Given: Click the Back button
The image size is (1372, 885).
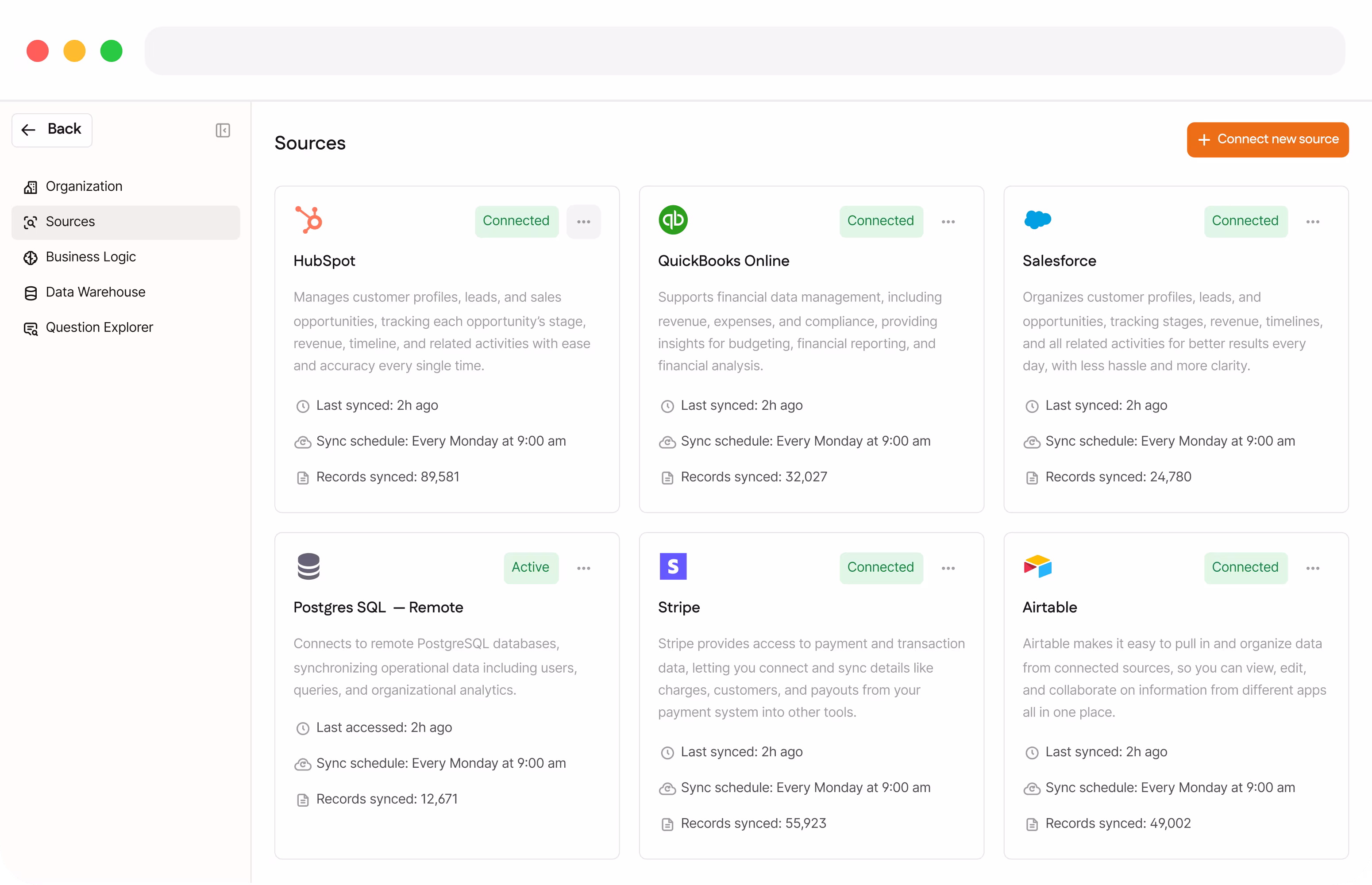Looking at the screenshot, I should 52,130.
